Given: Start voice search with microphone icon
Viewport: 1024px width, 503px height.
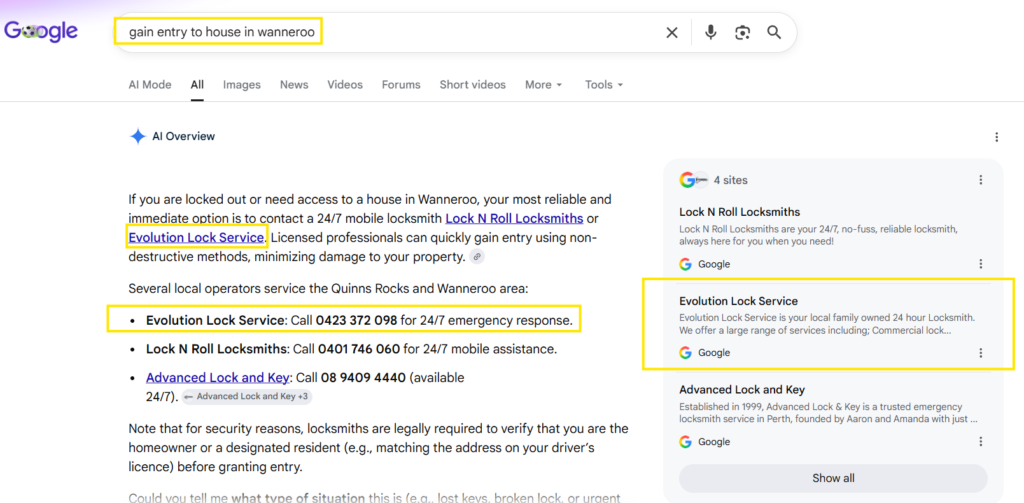Looking at the screenshot, I should [711, 33].
